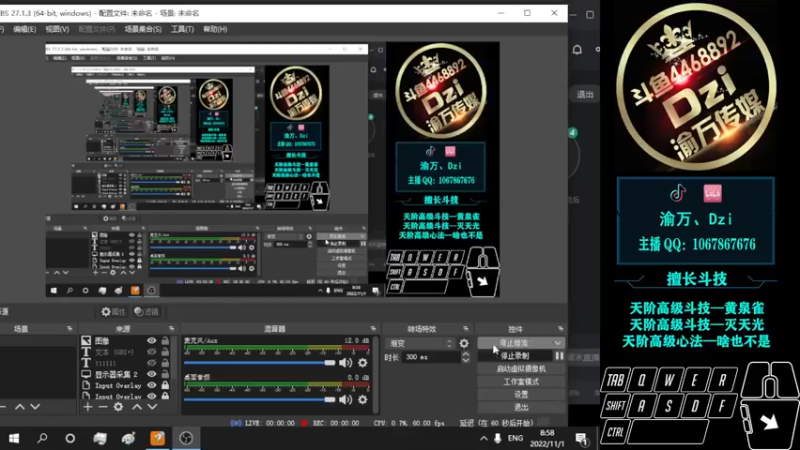The image size is (800, 450).
Task: Undock the 控件 panel via its pop-out icon
Action: tap(560, 329)
